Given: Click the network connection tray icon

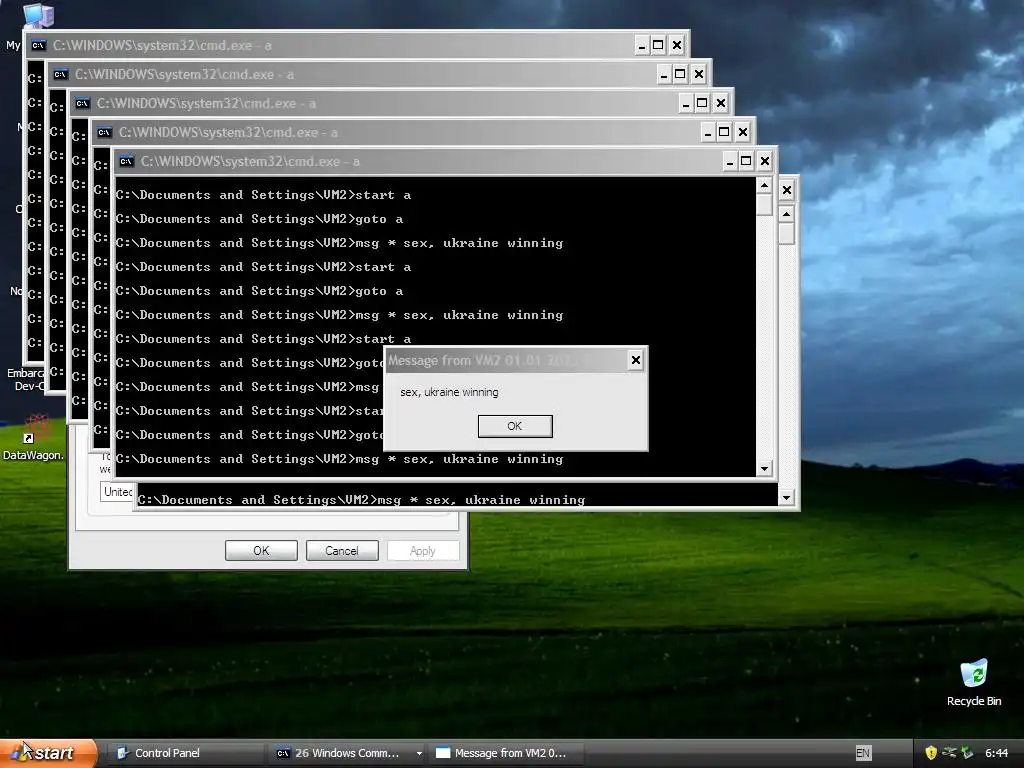Looking at the screenshot, I should (x=949, y=753).
